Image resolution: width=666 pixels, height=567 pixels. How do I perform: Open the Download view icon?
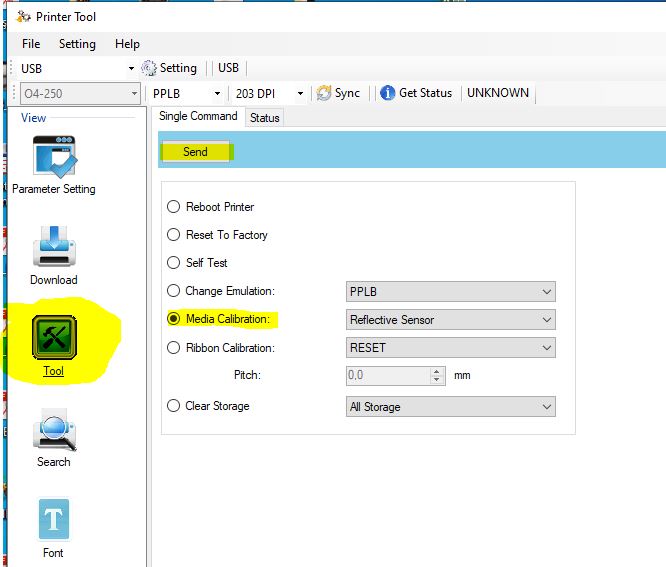(x=54, y=246)
